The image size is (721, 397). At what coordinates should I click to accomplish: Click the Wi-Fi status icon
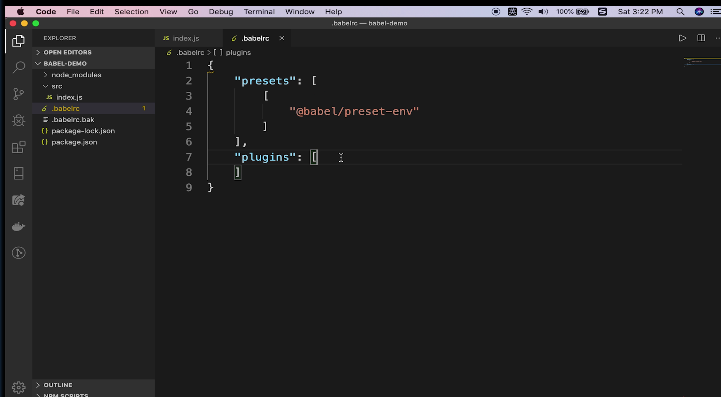pos(527,12)
